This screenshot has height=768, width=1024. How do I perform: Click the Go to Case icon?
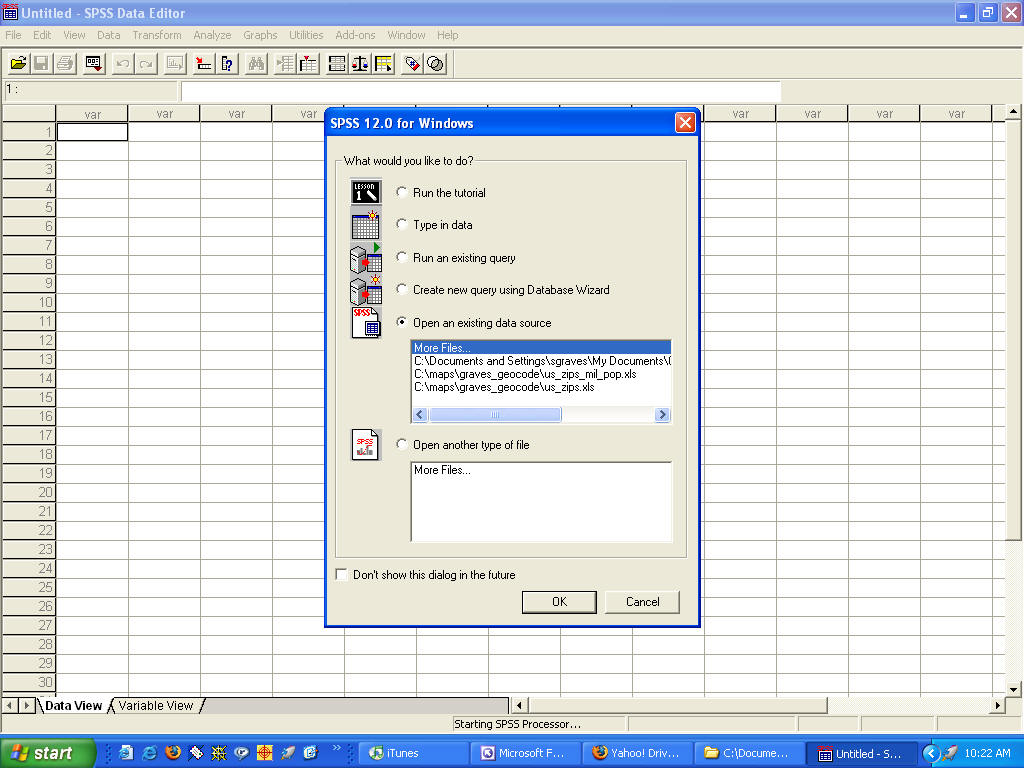click(204, 63)
